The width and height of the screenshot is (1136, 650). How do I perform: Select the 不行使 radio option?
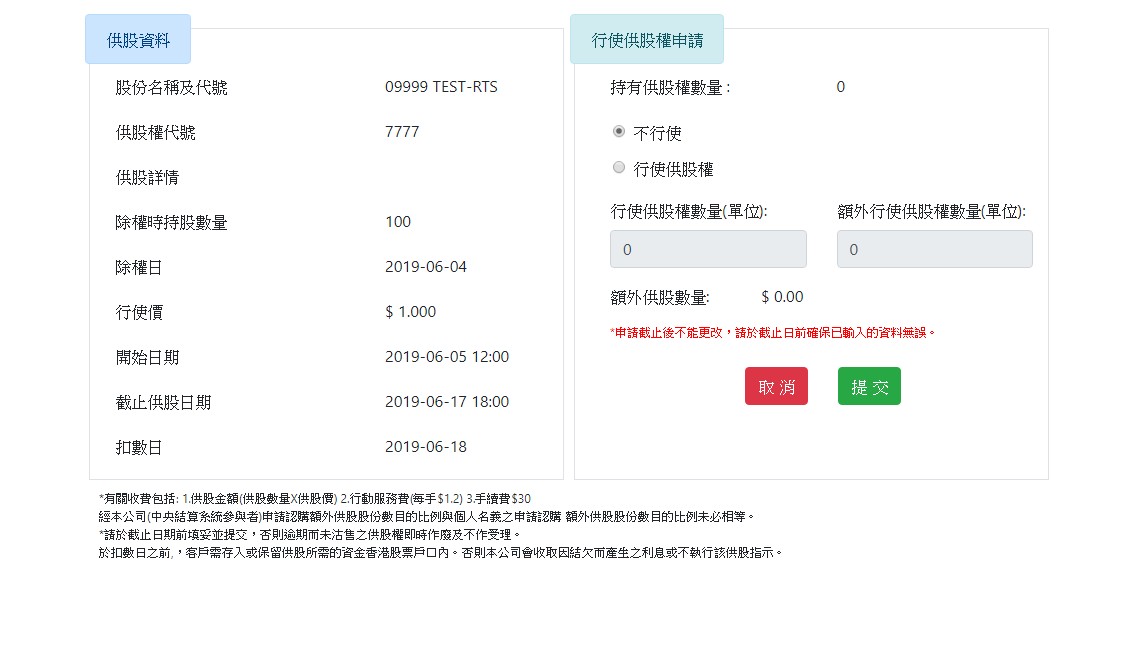[x=618, y=131]
